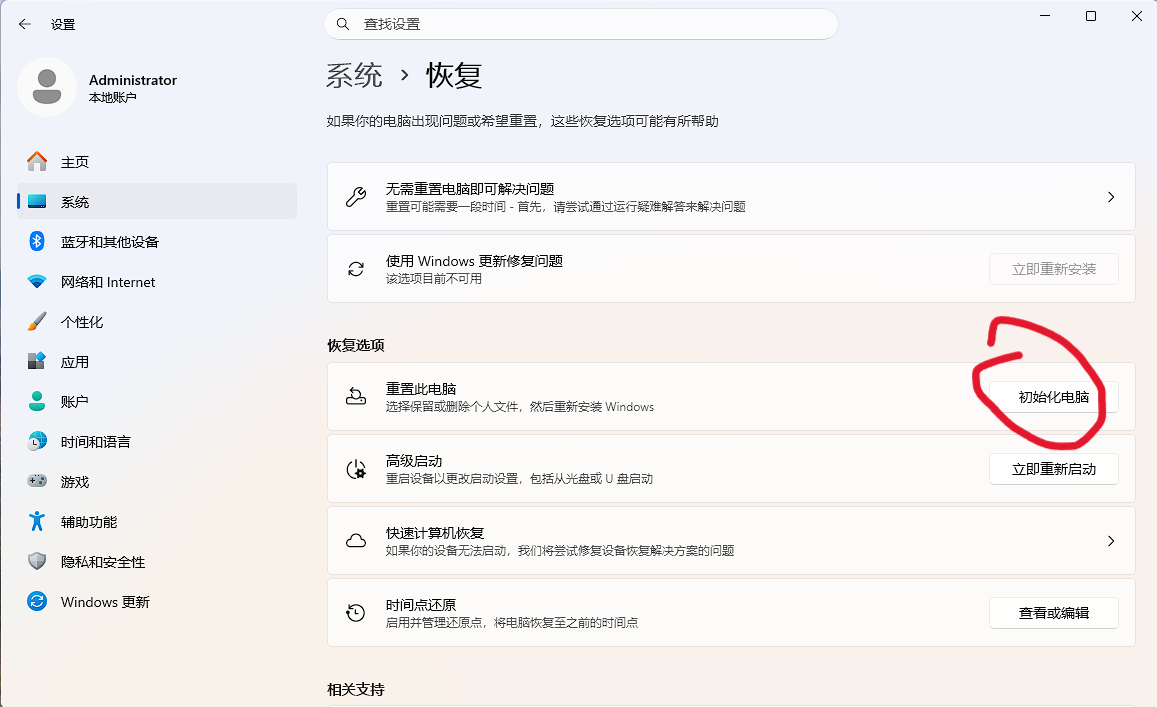Screen dimensions: 1157x707
Task: Click the 本地账户 label under Administrator
Action: click(112, 97)
